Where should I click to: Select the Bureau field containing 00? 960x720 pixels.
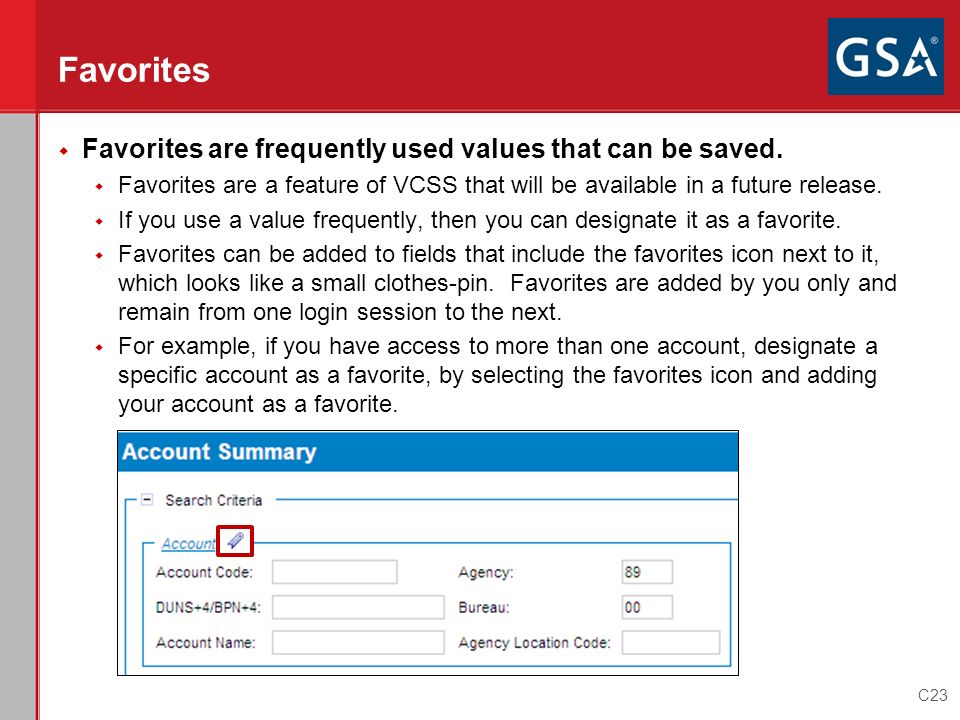(x=647, y=607)
